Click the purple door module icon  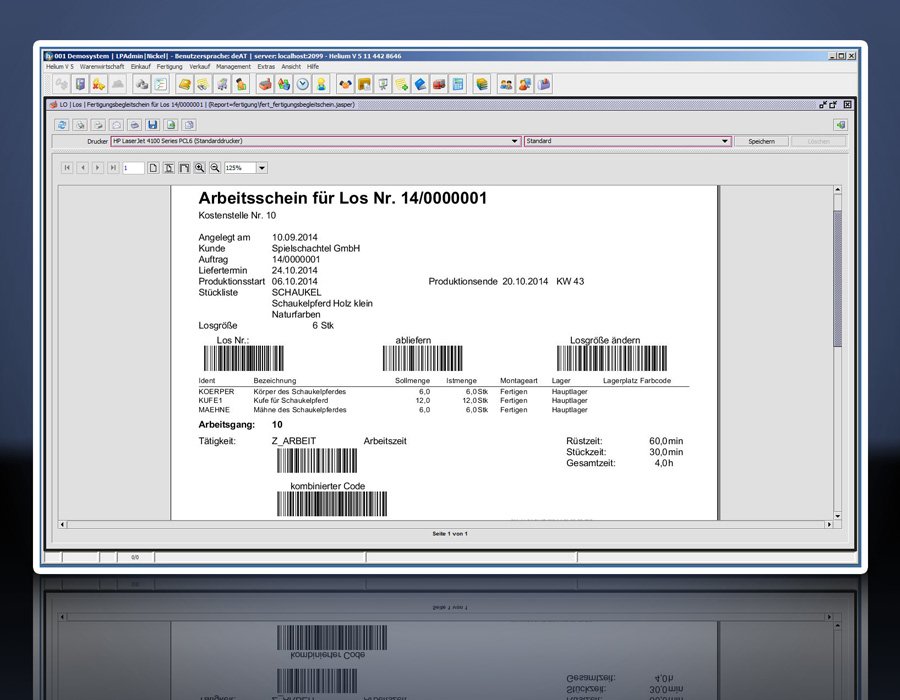click(80, 84)
